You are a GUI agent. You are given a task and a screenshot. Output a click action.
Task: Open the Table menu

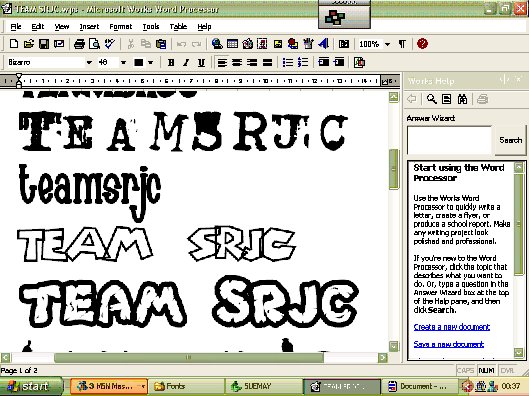(x=178, y=26)
